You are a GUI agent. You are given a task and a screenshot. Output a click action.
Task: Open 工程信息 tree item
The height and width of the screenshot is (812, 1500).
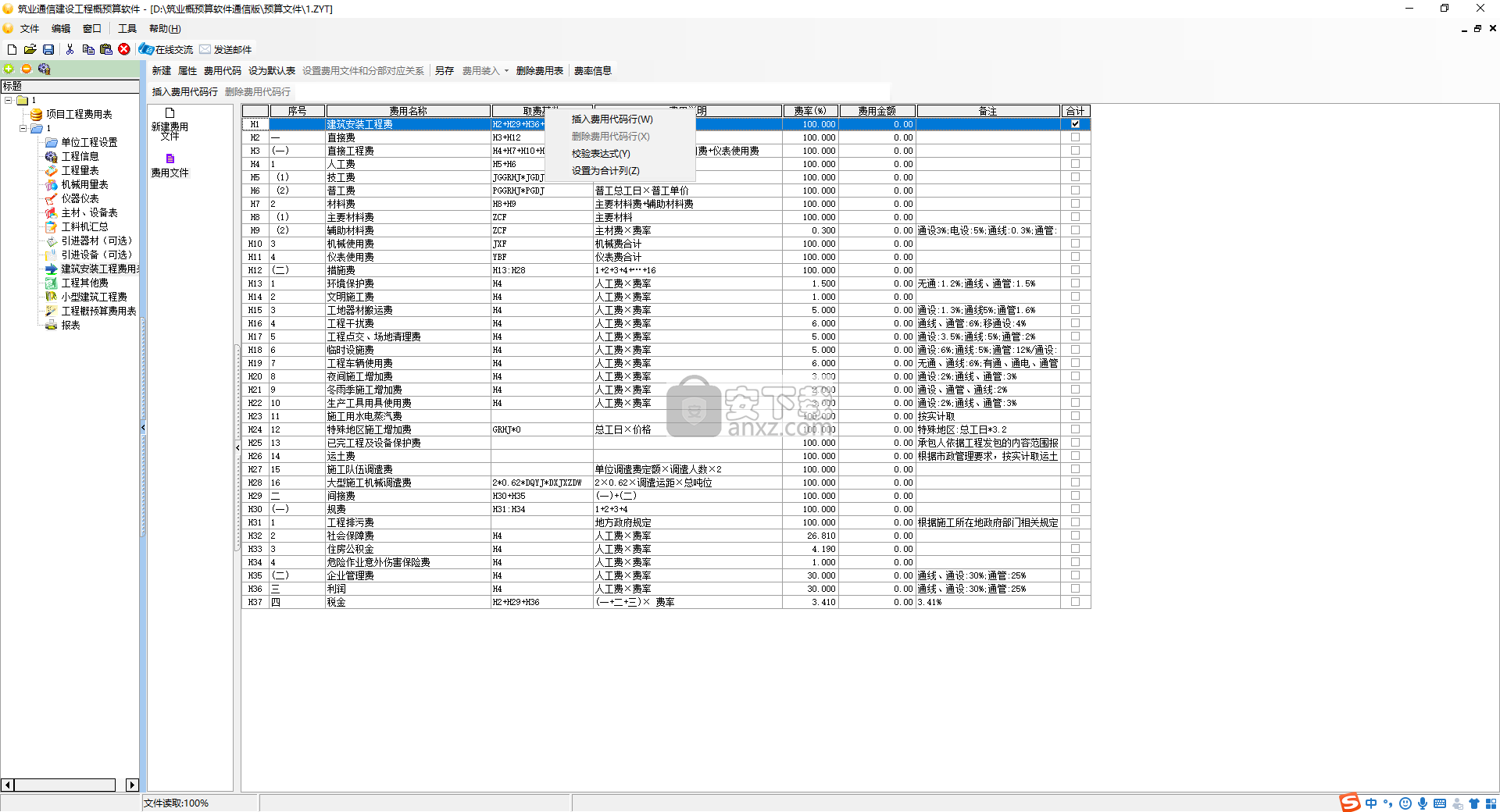[x=80, y=156]
